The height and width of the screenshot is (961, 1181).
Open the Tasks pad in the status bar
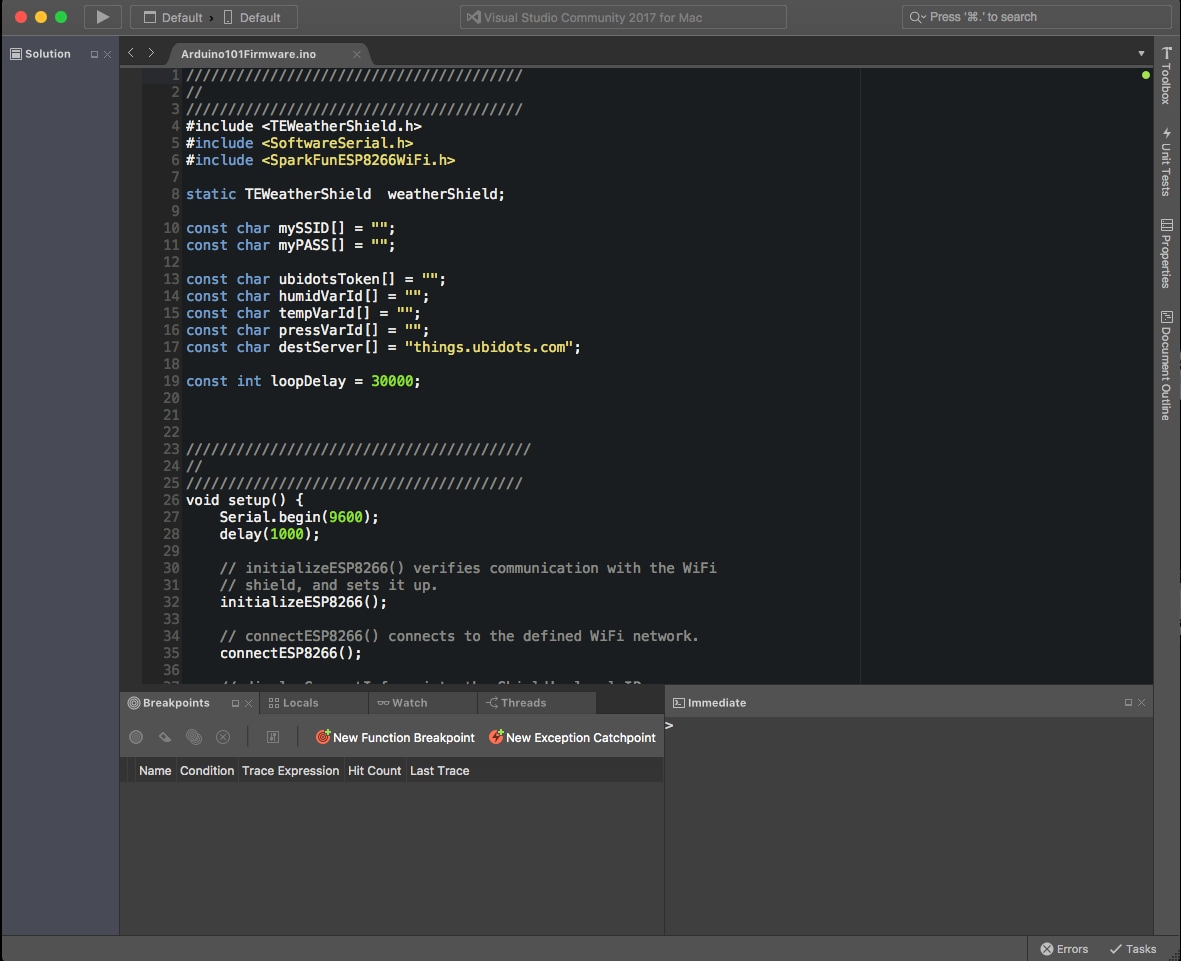click(1132, 948)
